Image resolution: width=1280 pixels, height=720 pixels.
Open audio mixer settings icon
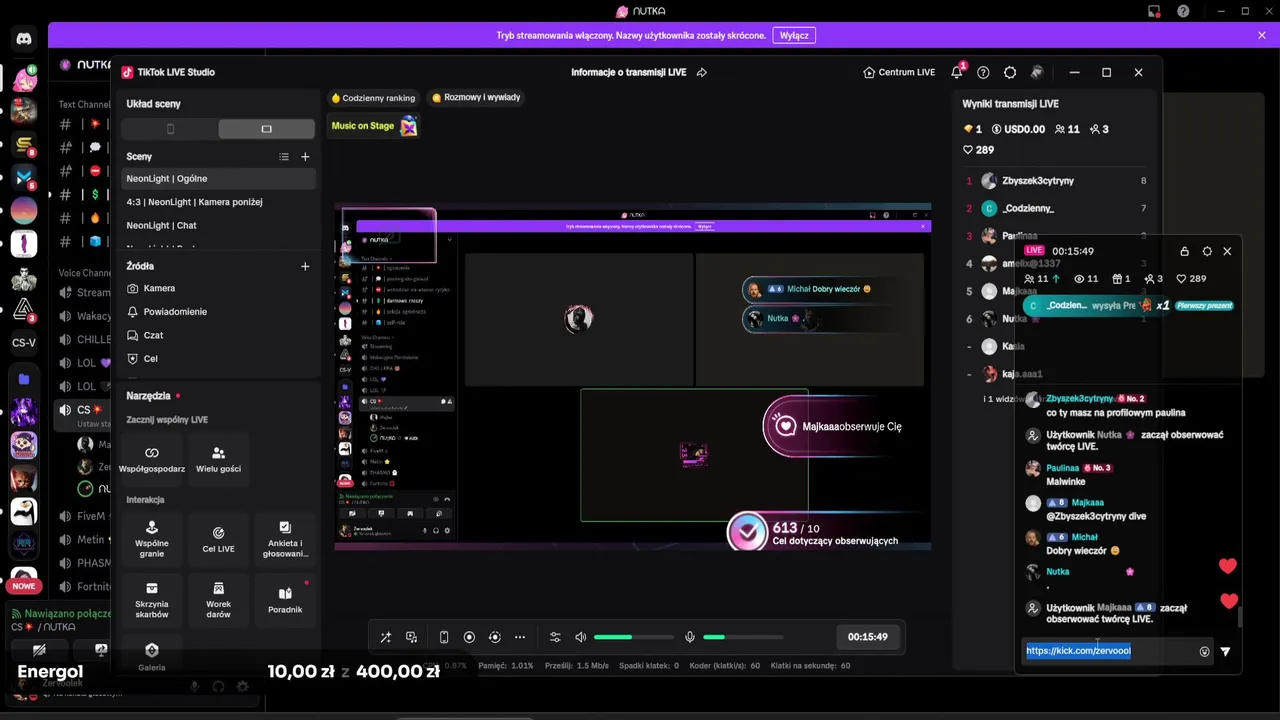[x=555, y=637]
